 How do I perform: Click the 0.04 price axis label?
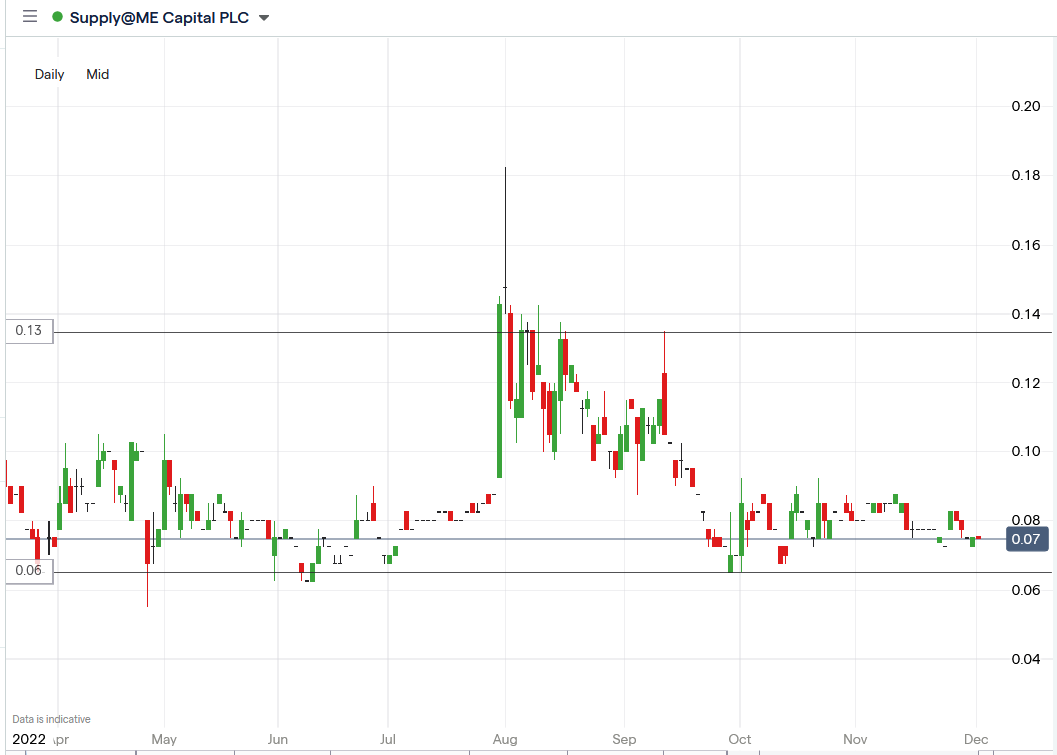pyautogui.click(x=1026, y=659)
